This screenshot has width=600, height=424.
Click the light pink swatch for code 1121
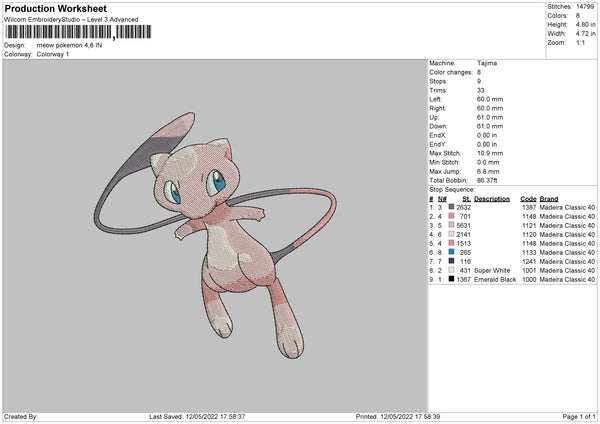click(x=451, y=225)
